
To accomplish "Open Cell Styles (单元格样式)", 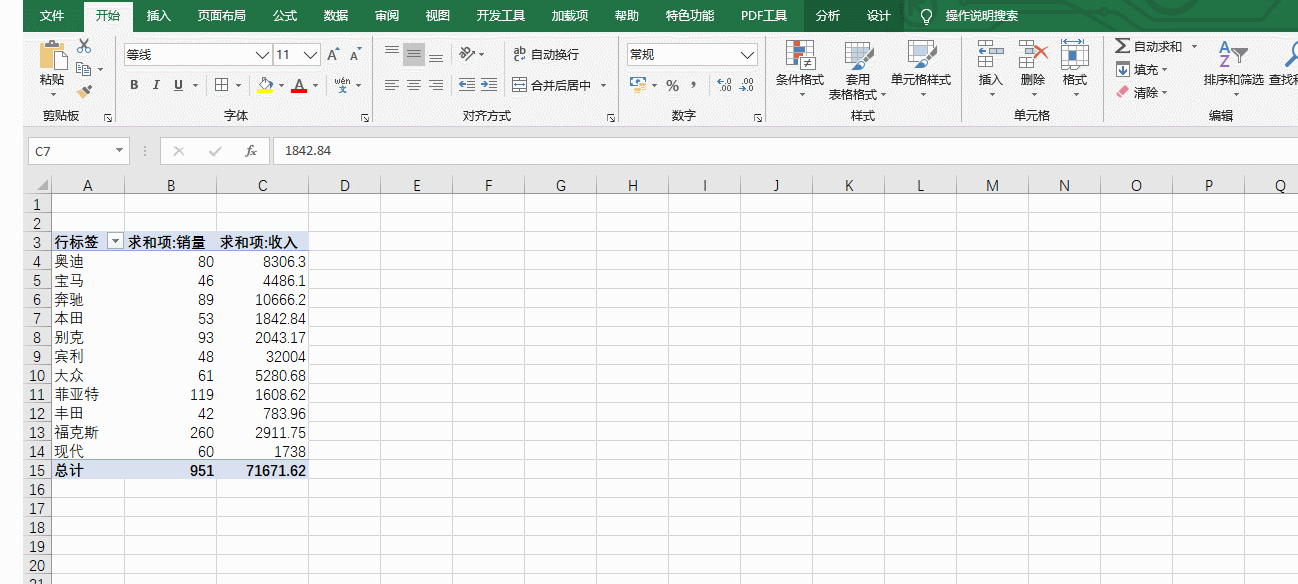I will click(x=921, y=70).
